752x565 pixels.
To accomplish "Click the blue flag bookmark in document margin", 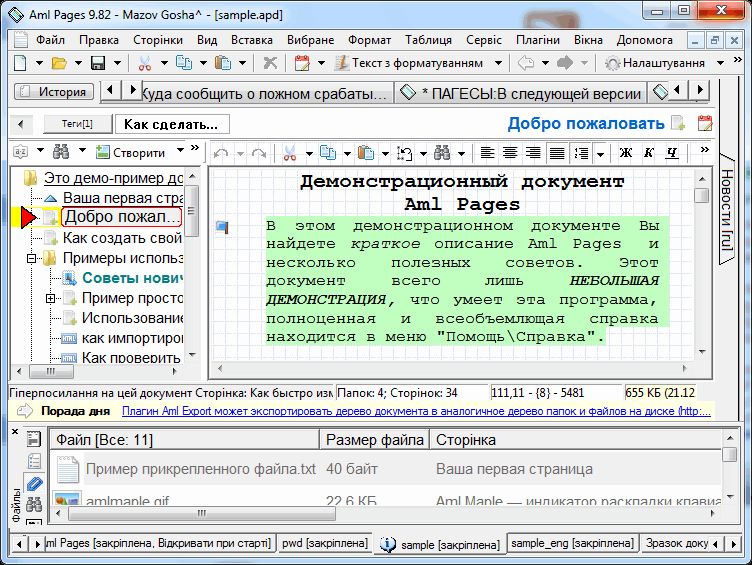I will (222, 227).
